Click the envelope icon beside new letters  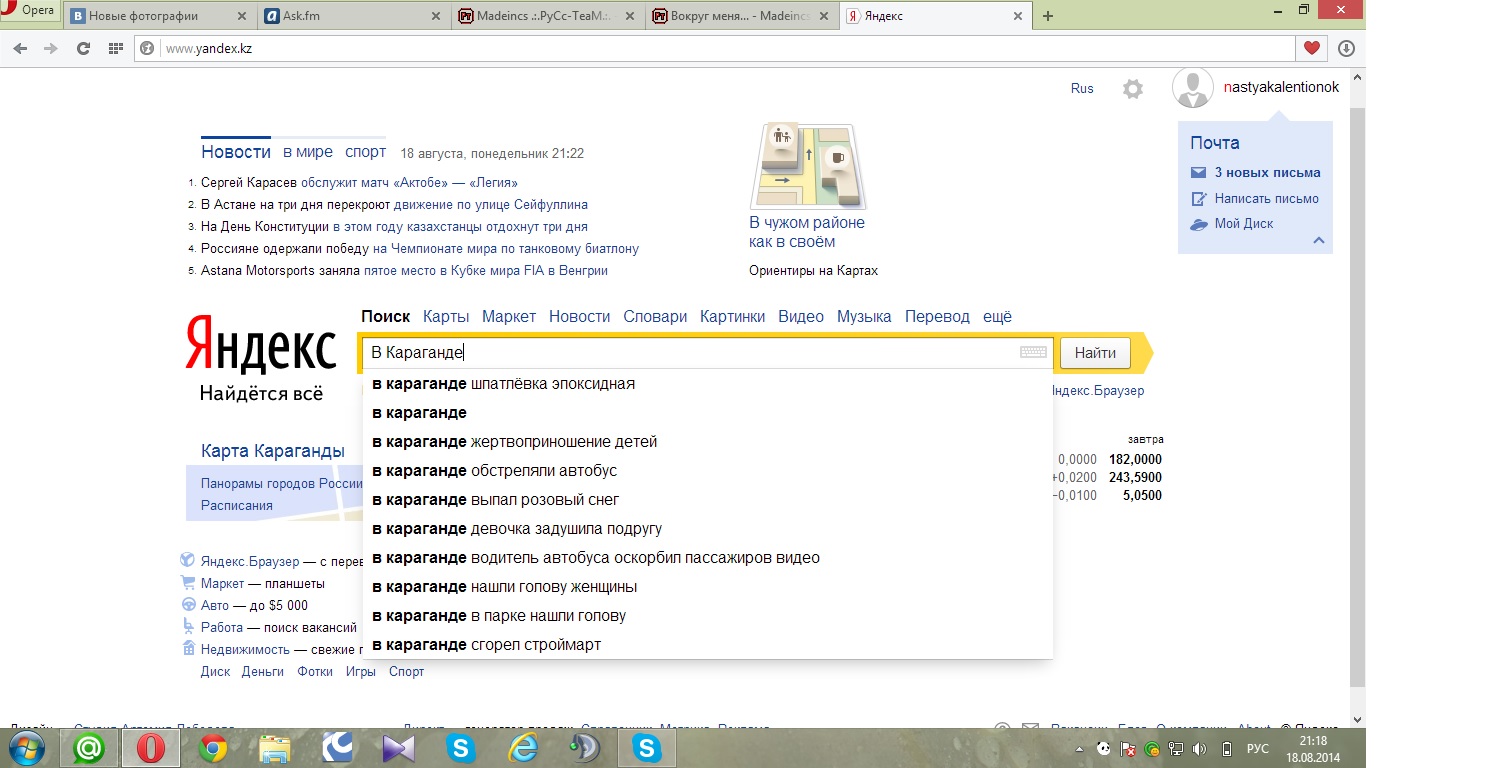[x=1198, y=172]
